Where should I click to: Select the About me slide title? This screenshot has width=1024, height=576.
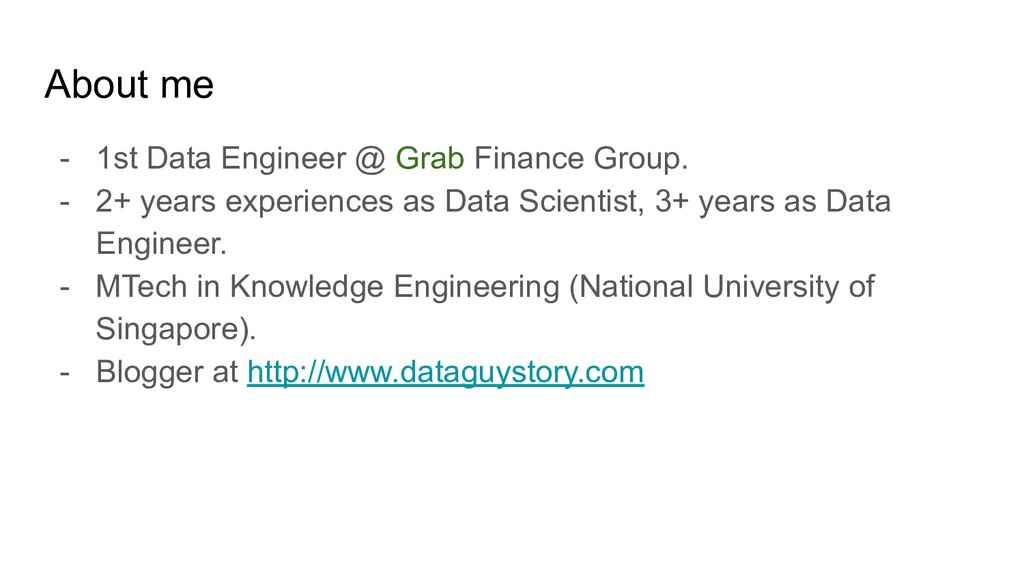coord(129,84)
